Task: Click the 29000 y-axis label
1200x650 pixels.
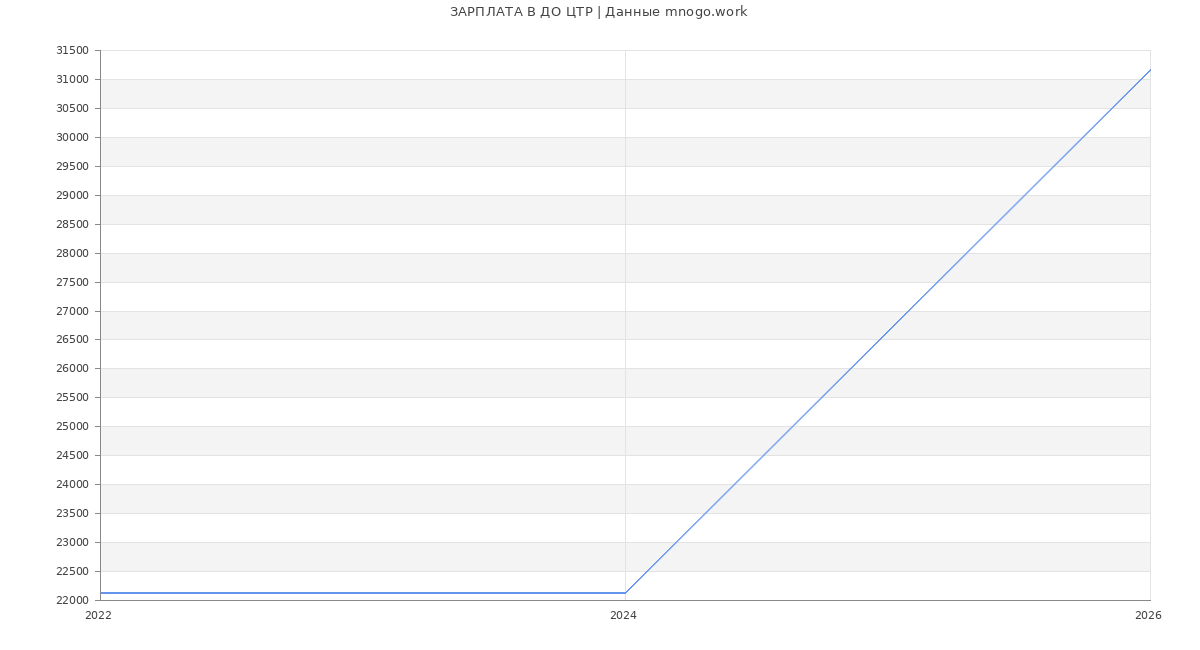Action: coord(72,196)
